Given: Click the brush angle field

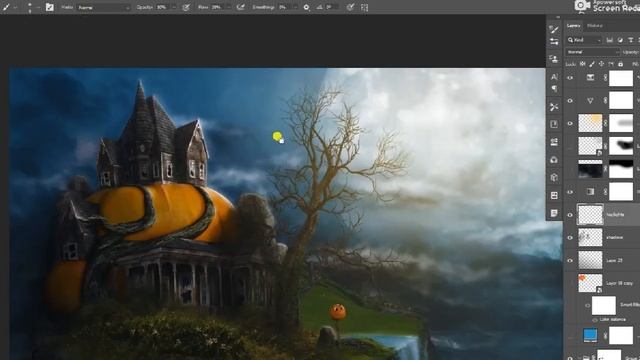Looking at the screenshot, I should tap(332, 7).
